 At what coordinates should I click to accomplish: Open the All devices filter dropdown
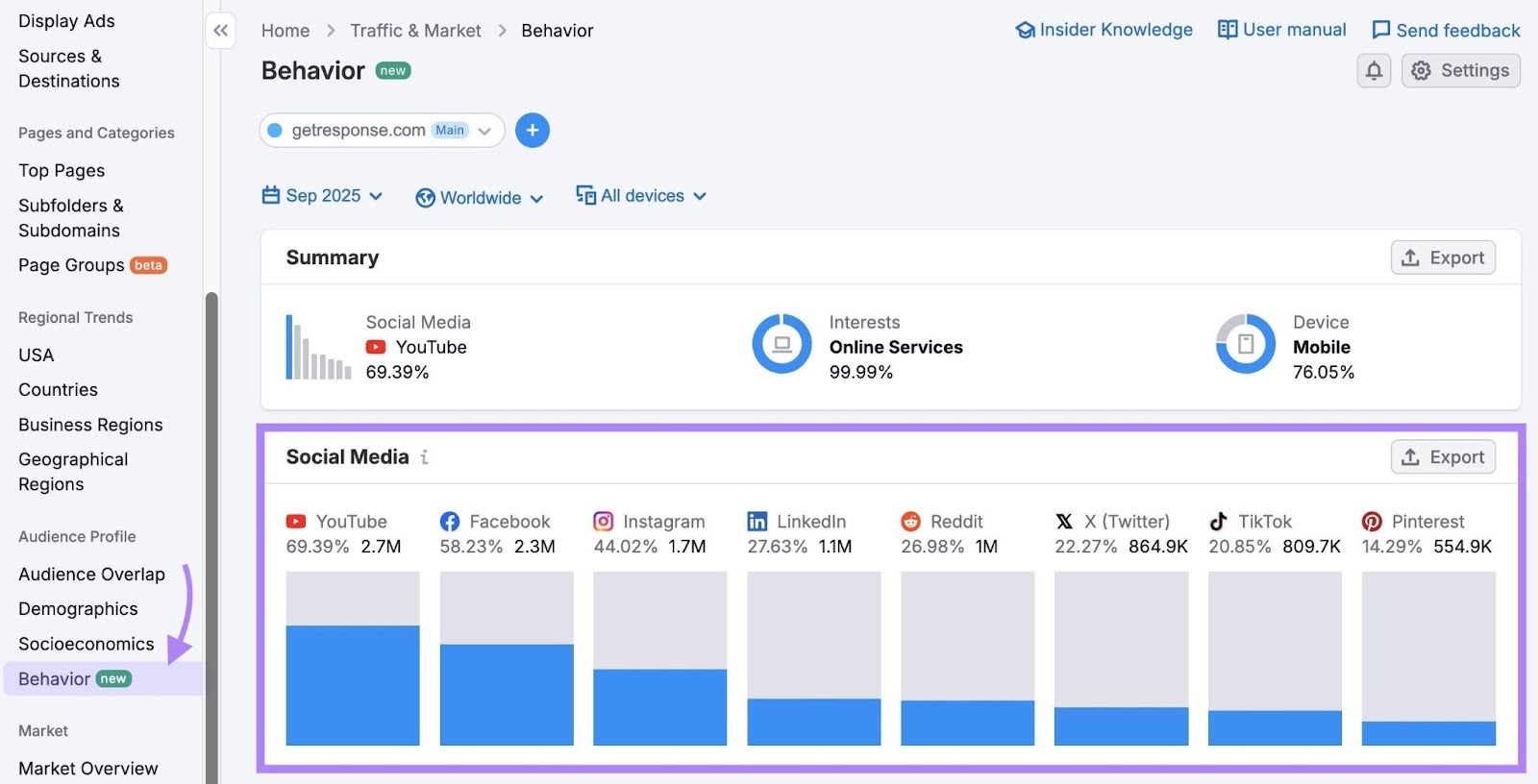pos(641,196)
